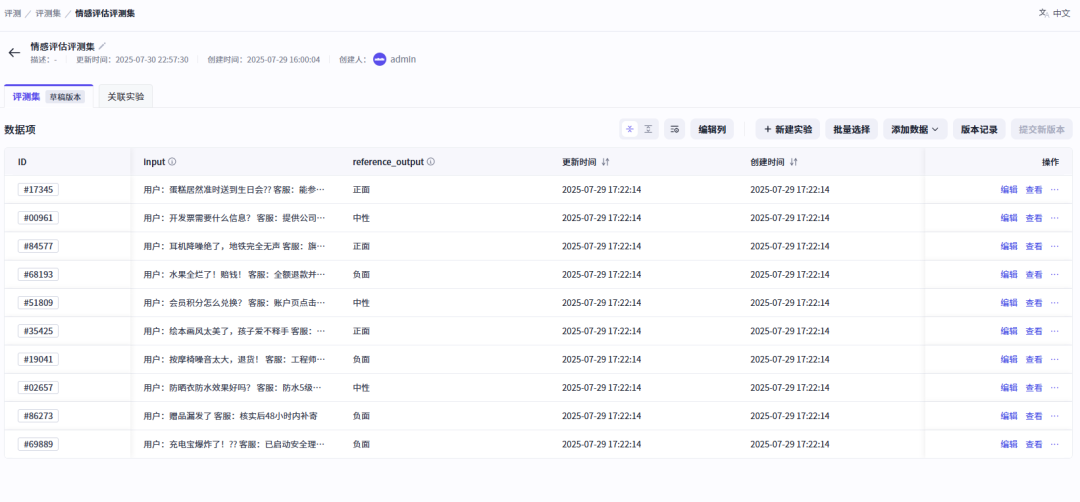Open 版本记录
1080x502 pixels.
pos(979,129)
